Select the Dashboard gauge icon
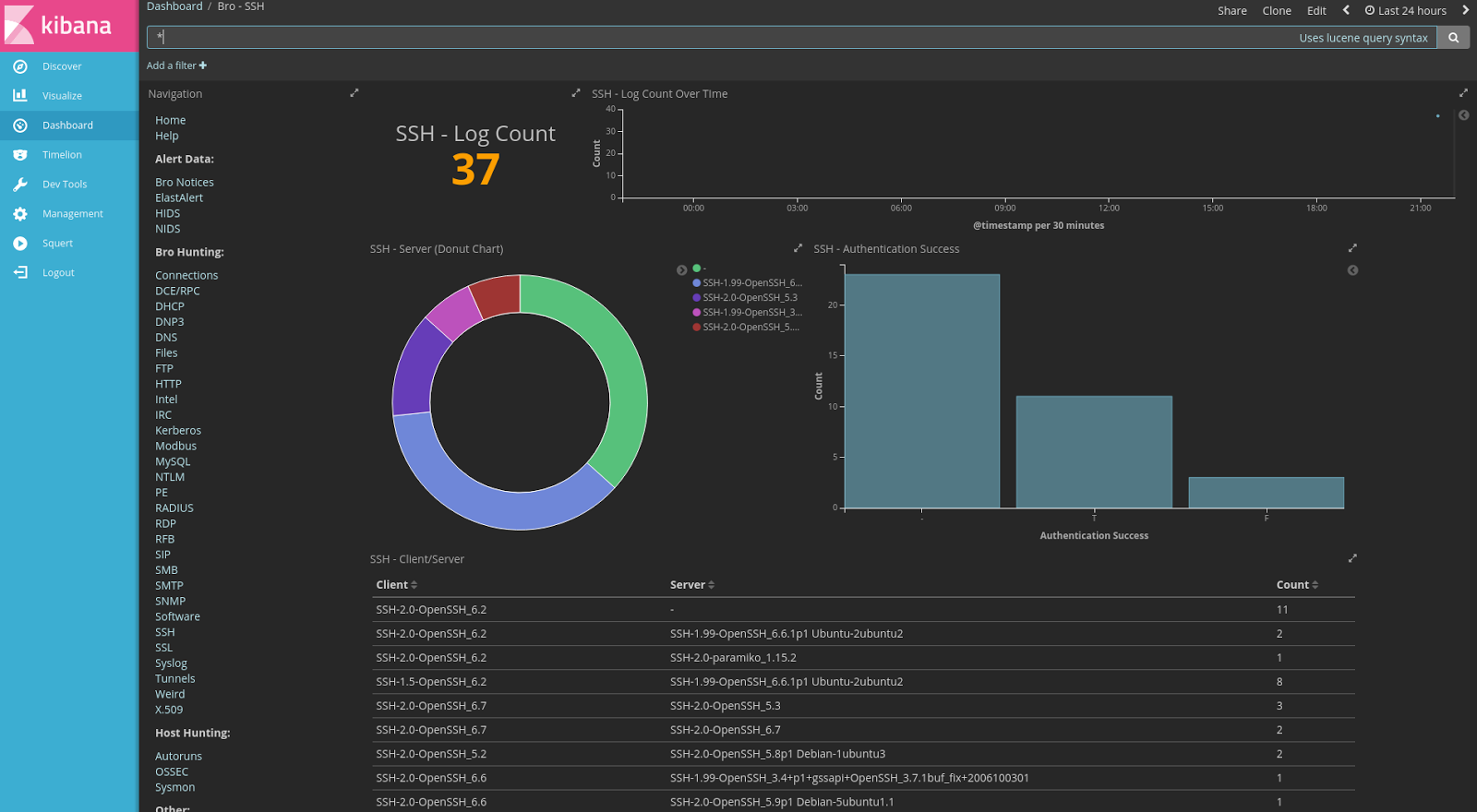Screen dimensions: 1477x812 pos(20,125)
